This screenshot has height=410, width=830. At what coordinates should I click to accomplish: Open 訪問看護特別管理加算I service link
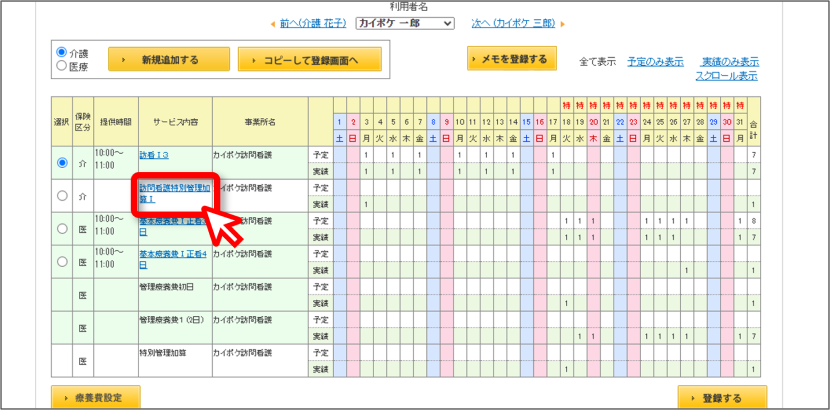175,194
